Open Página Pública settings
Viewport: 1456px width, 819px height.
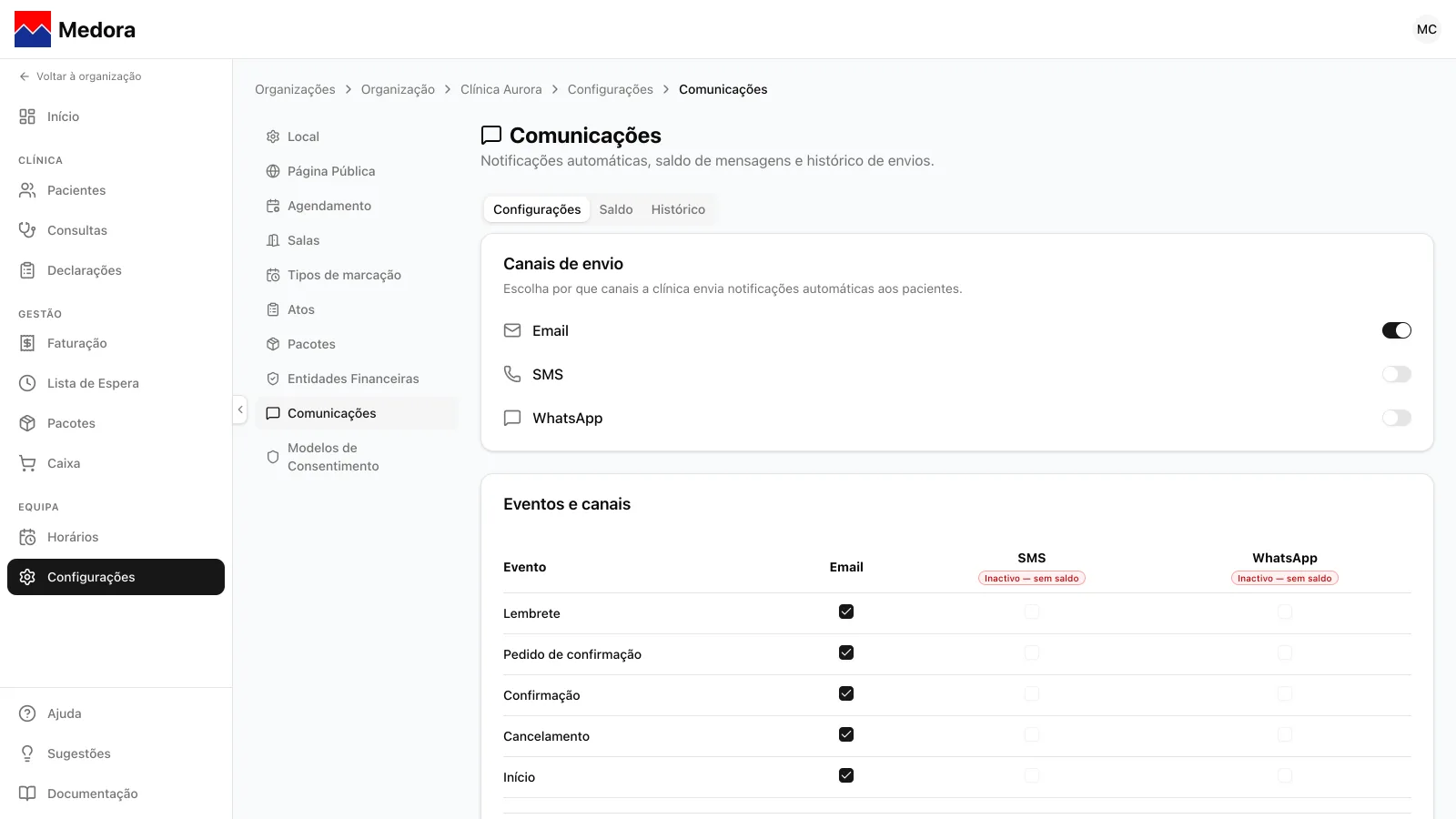(x=357, y=171)
